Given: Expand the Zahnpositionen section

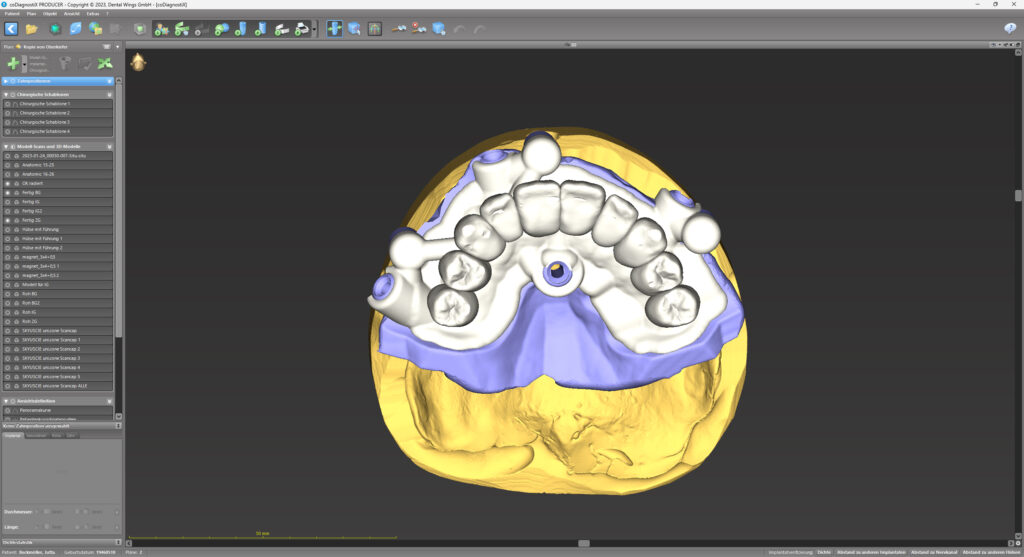Looking at the screenshot, I should (x=7, y=81).
